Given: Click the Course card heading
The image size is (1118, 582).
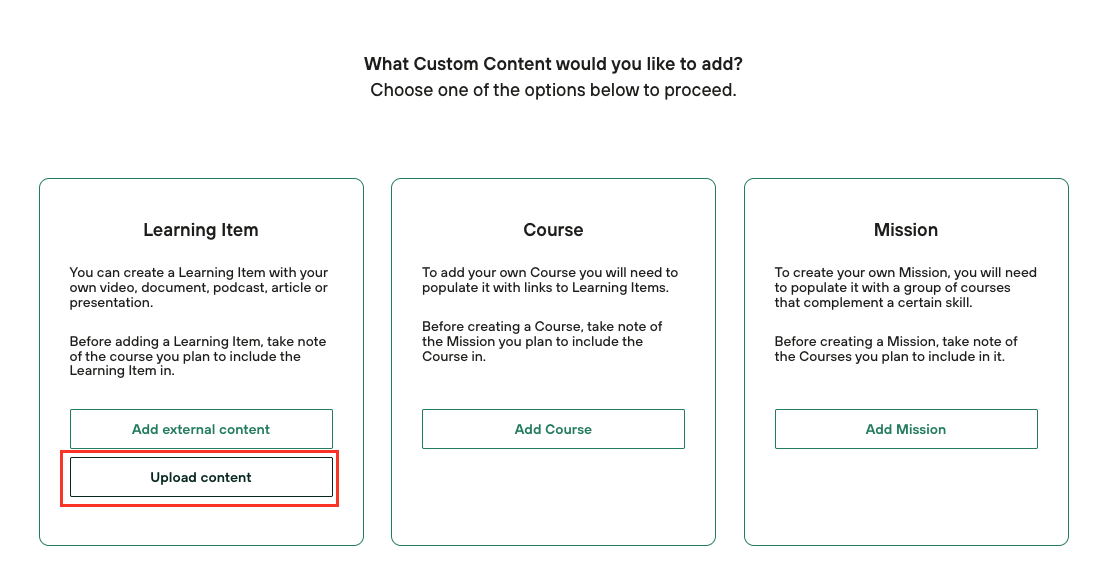Looking at the screenshot, I should click(553, 230).
